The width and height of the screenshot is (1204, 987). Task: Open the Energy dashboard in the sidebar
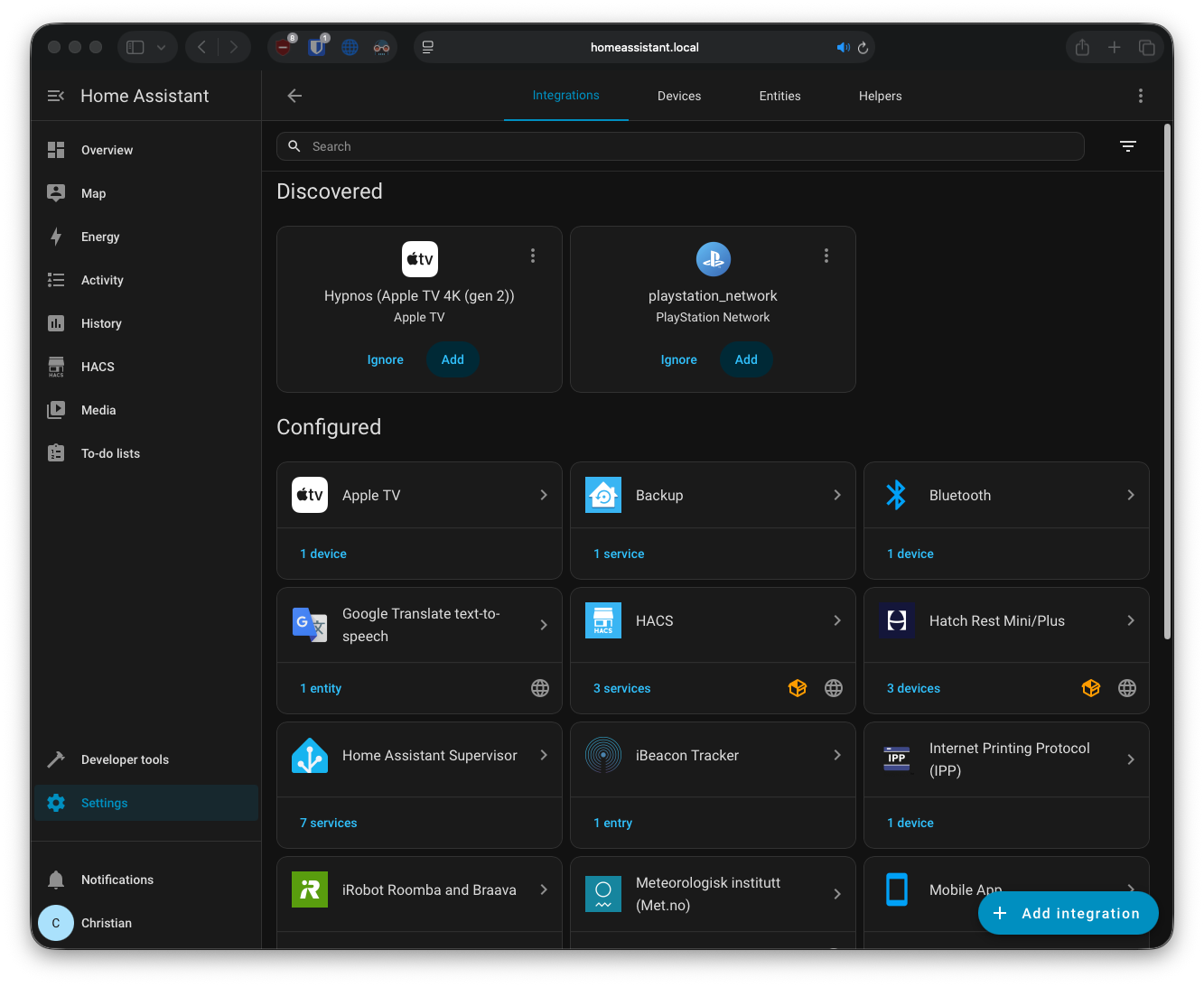tap(99, 237)
